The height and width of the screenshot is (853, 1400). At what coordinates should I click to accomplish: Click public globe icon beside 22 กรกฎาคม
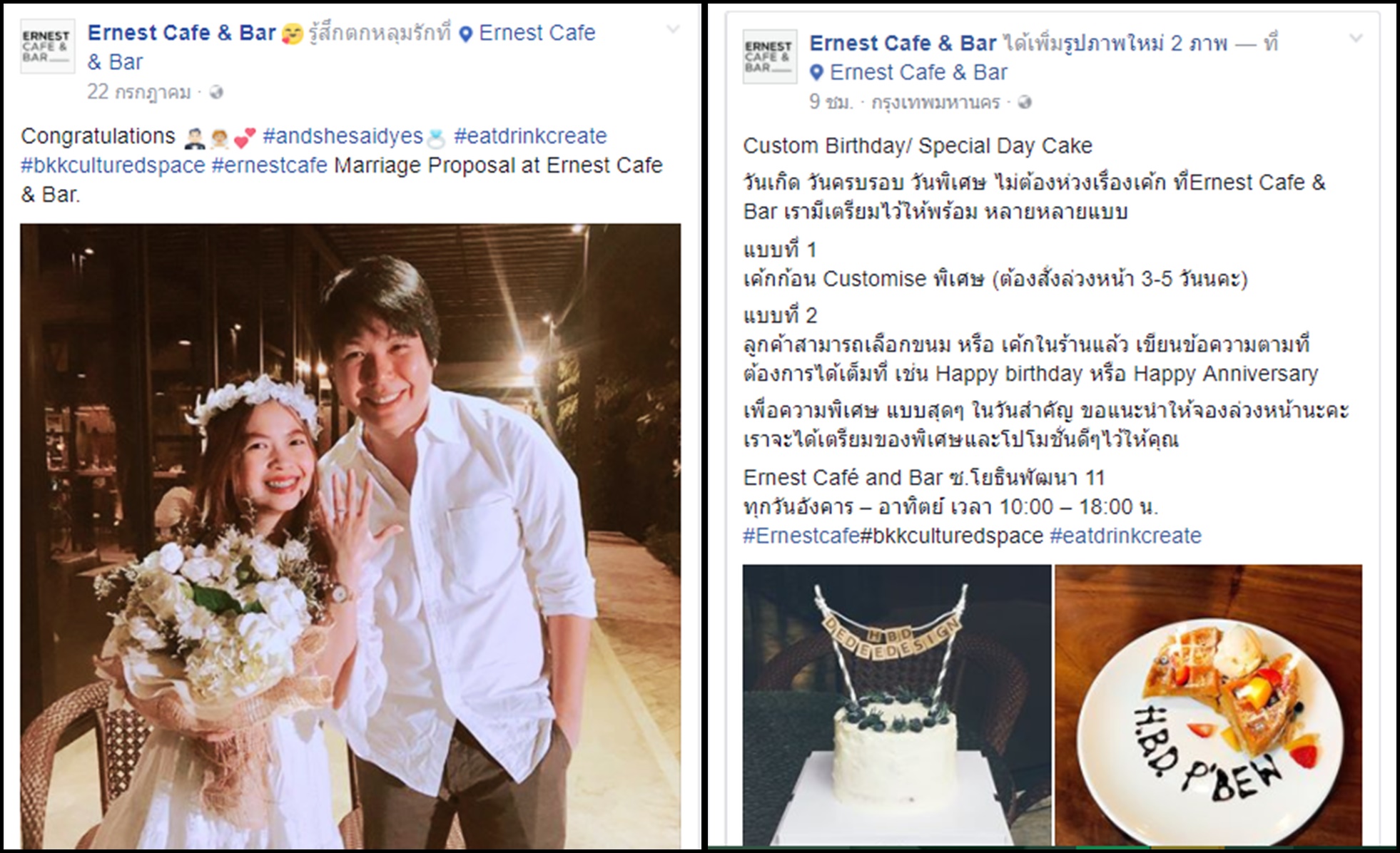217,92
